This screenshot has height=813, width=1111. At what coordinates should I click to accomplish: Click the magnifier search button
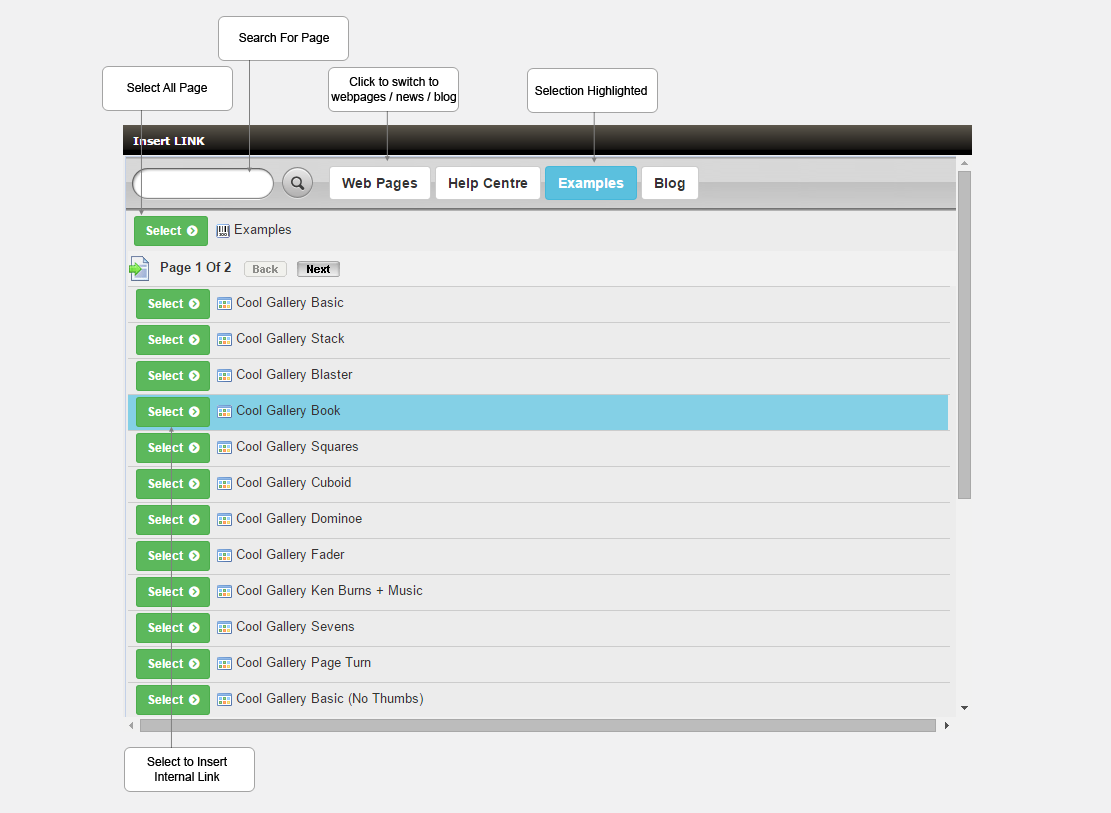(x=298, y=184)
